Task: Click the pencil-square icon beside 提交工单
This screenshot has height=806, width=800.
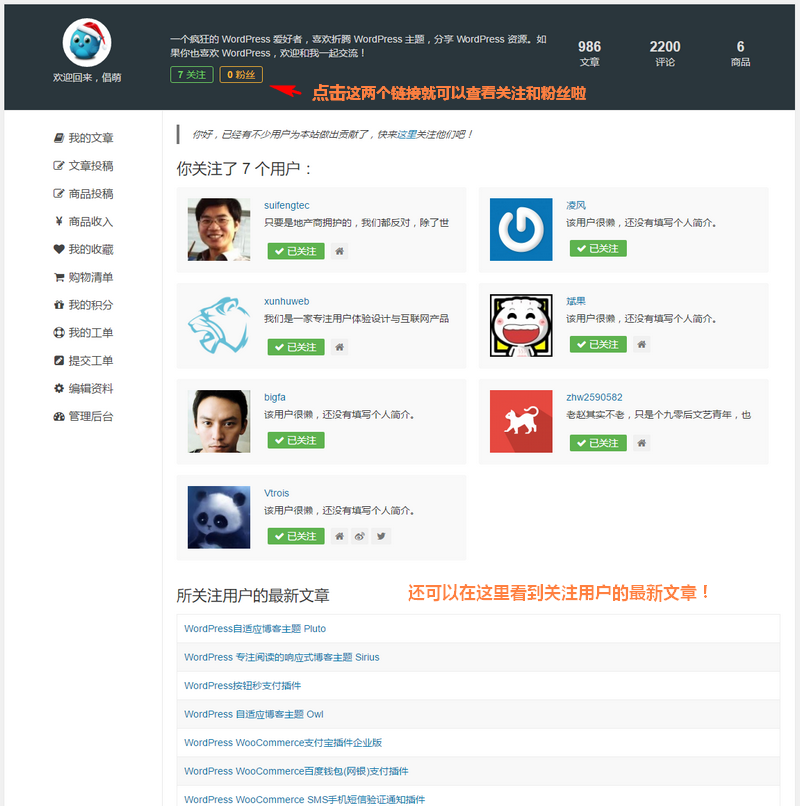Action: [x=59, y=360]
